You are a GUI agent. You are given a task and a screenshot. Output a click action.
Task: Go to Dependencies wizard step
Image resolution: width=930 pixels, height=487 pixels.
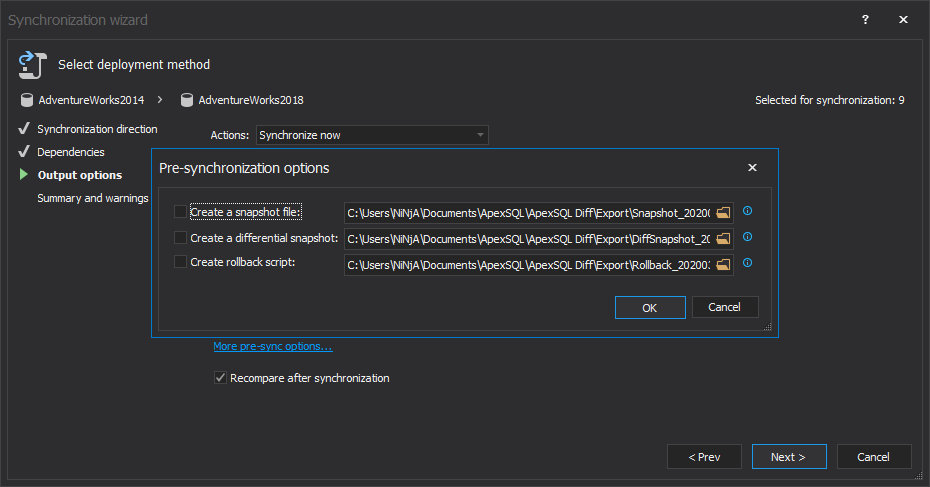[71, 152]
